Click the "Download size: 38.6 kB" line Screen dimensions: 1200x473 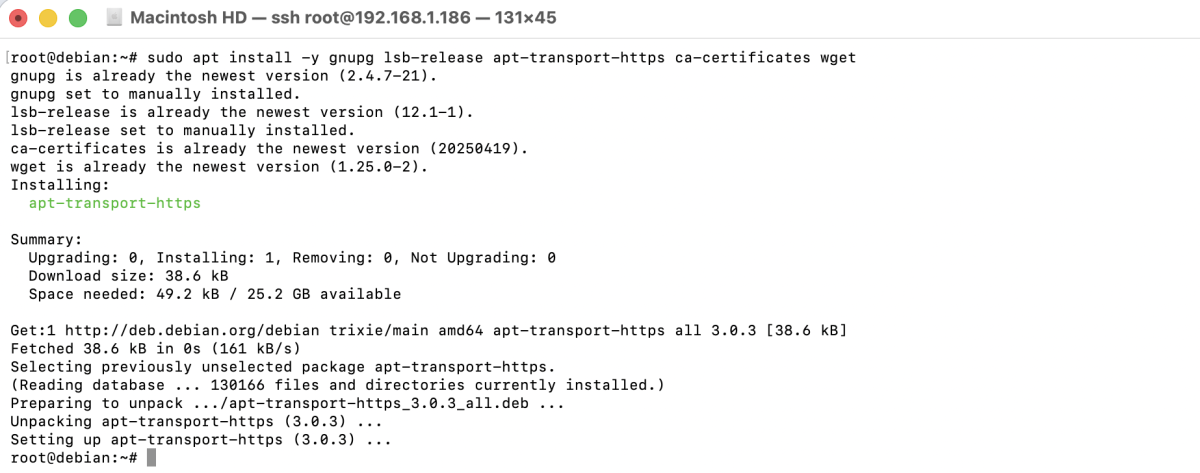128,276
